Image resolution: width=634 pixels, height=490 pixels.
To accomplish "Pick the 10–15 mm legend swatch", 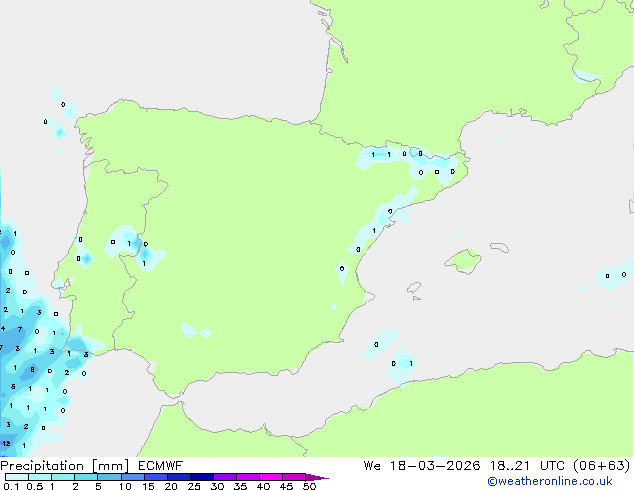I will pos(132,477).
